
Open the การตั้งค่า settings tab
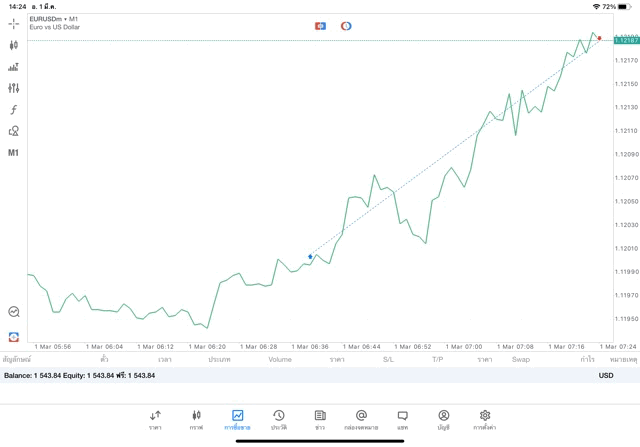tap(485, 420)
